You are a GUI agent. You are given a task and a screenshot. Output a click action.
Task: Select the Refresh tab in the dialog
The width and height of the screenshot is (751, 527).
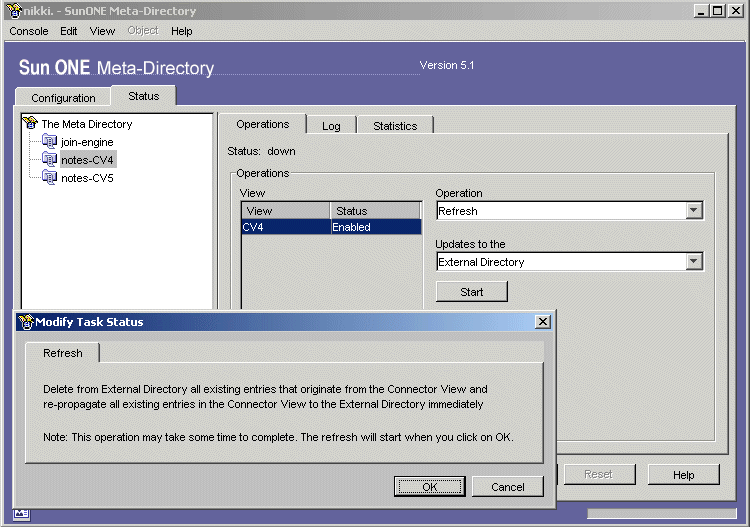point(63,353)
